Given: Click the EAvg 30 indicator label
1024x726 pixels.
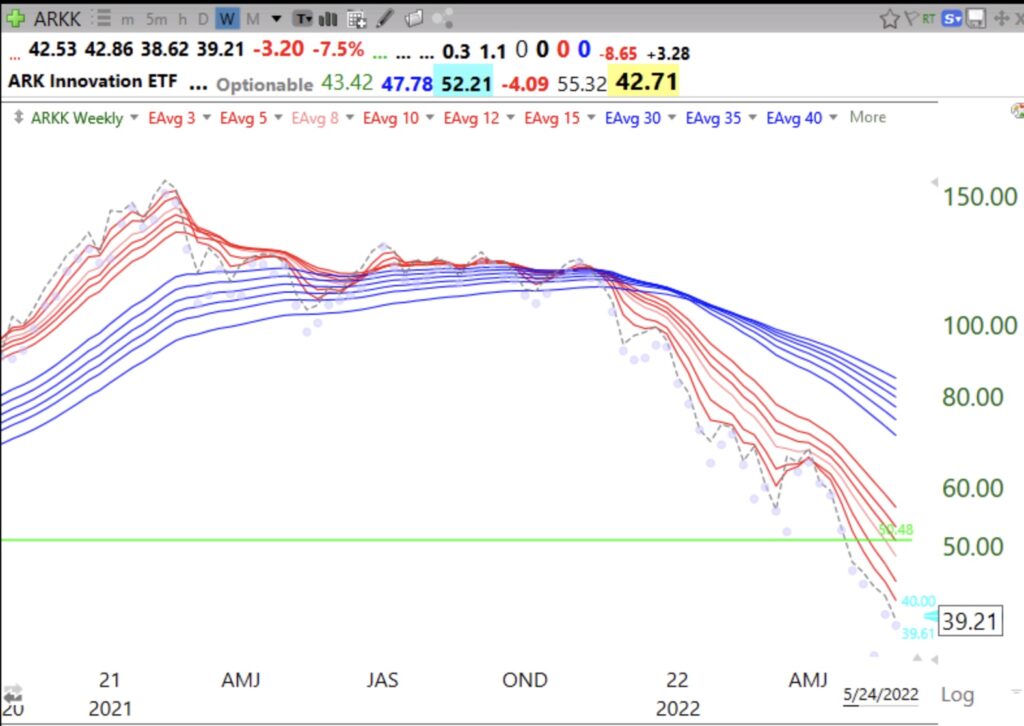Looking at the screenshot, I should 633,118.
